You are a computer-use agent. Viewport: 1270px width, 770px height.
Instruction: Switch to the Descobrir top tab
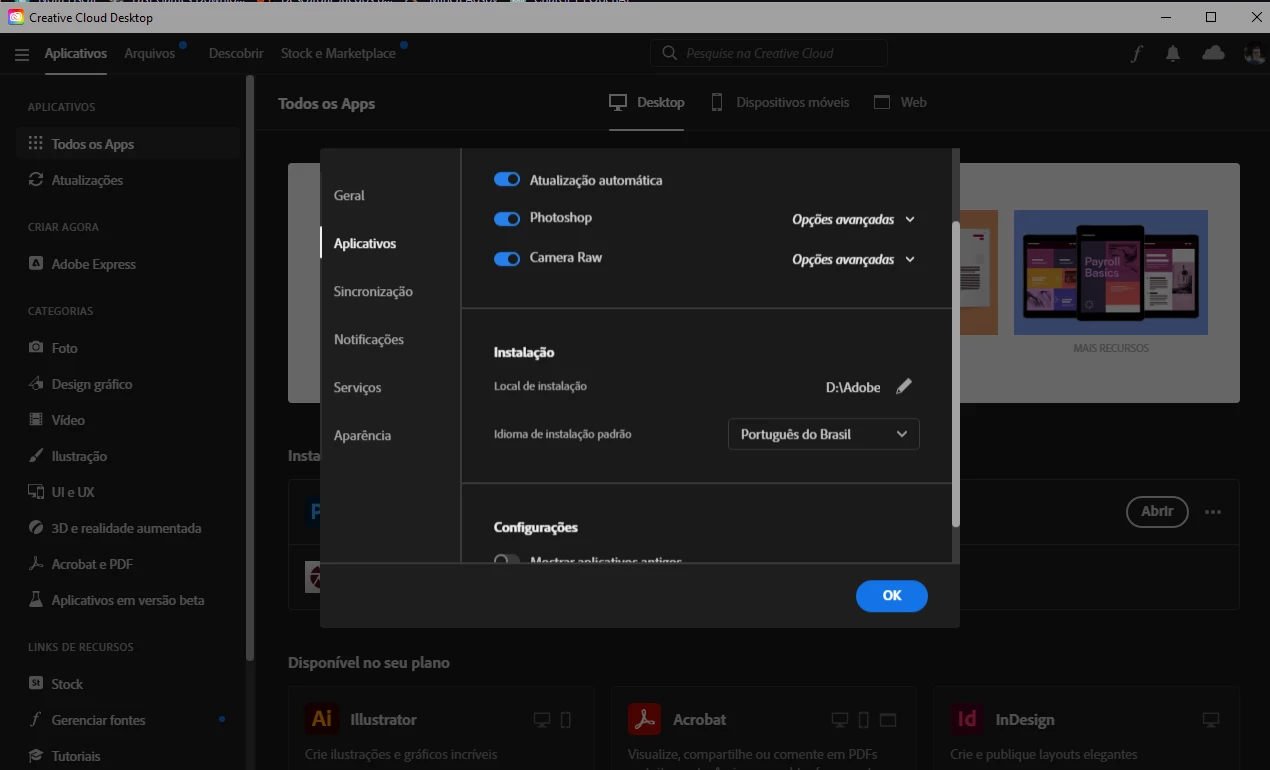pyautogui.click(x=236, y=53)
